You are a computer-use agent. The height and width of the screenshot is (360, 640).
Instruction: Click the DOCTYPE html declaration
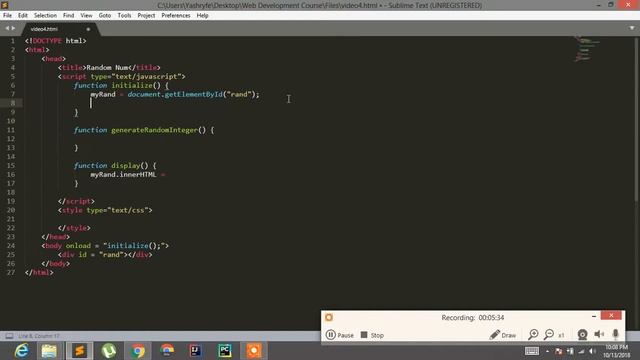(x=56, y=41)
